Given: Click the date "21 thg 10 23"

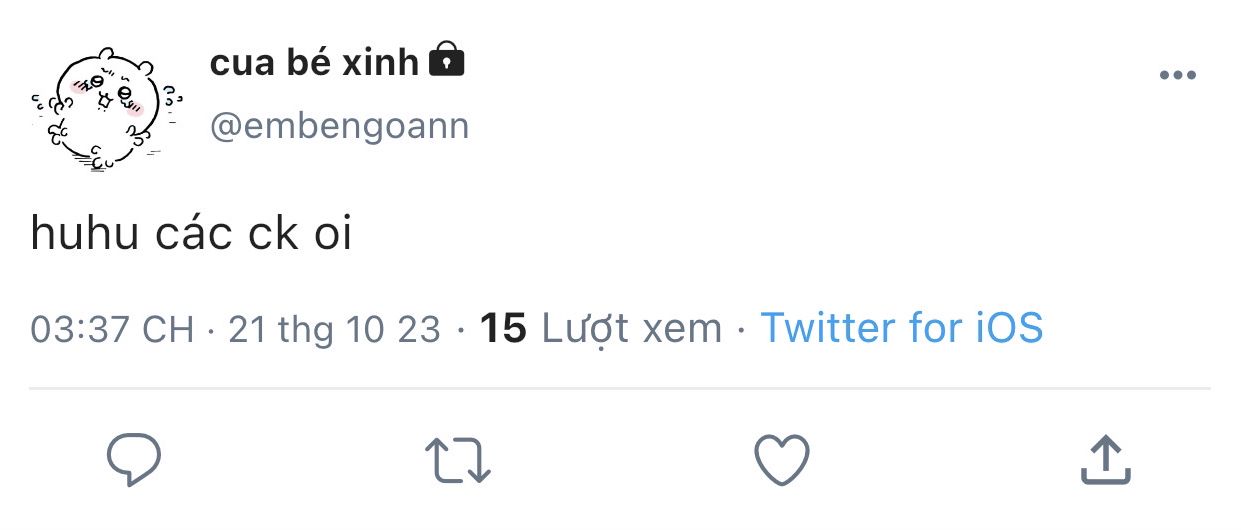Looking at the screenshot, I should [x=334, y=329].
